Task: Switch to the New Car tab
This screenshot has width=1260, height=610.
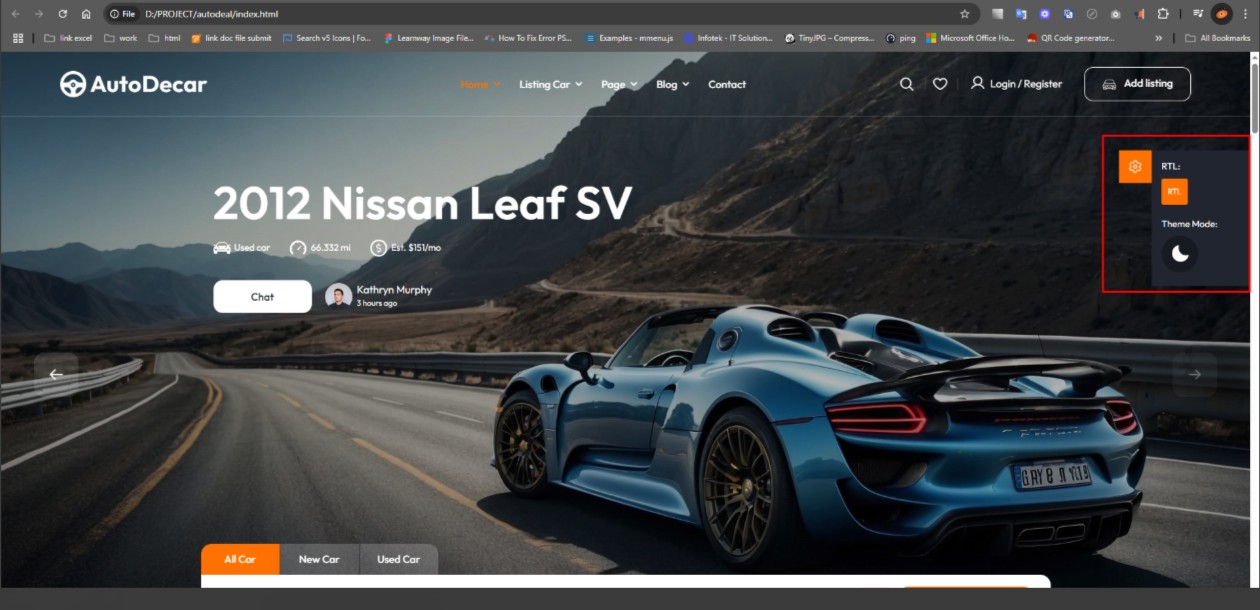Action: click(319, 559)
